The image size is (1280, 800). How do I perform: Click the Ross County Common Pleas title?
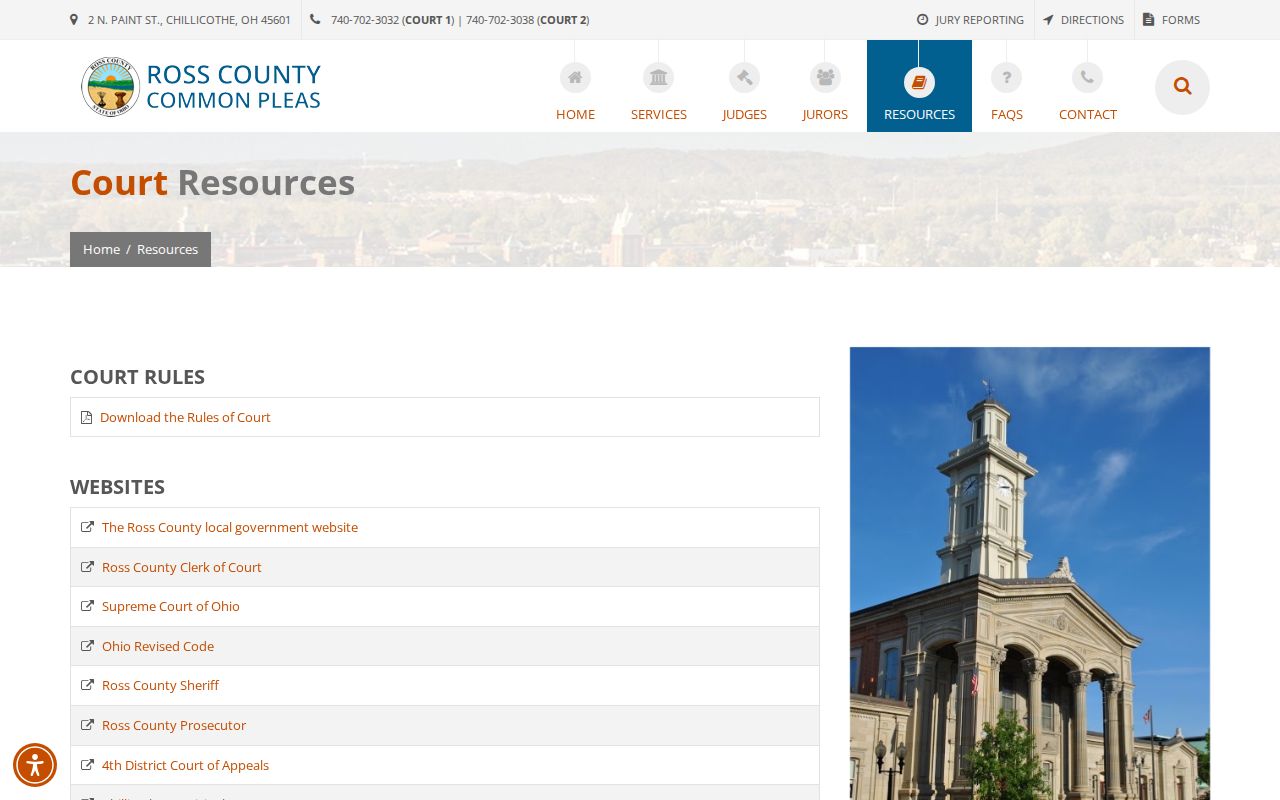point(233,87)
